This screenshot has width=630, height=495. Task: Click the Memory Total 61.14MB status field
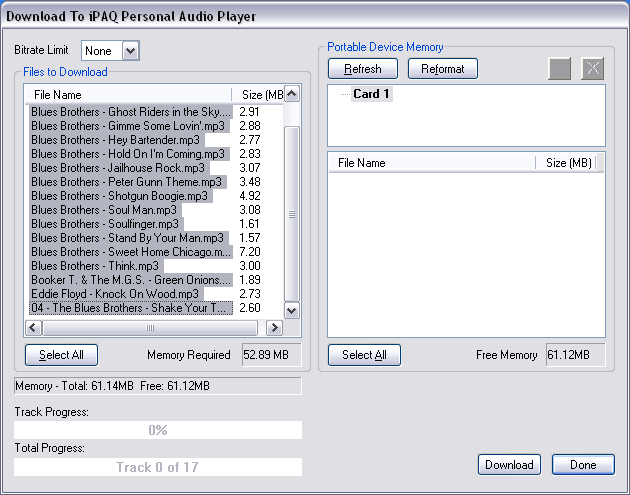[158, 386]
